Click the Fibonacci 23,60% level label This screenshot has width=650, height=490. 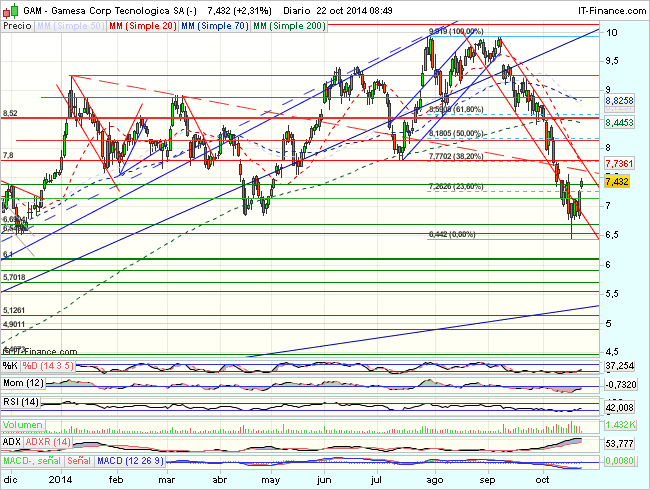click(456, 187)
